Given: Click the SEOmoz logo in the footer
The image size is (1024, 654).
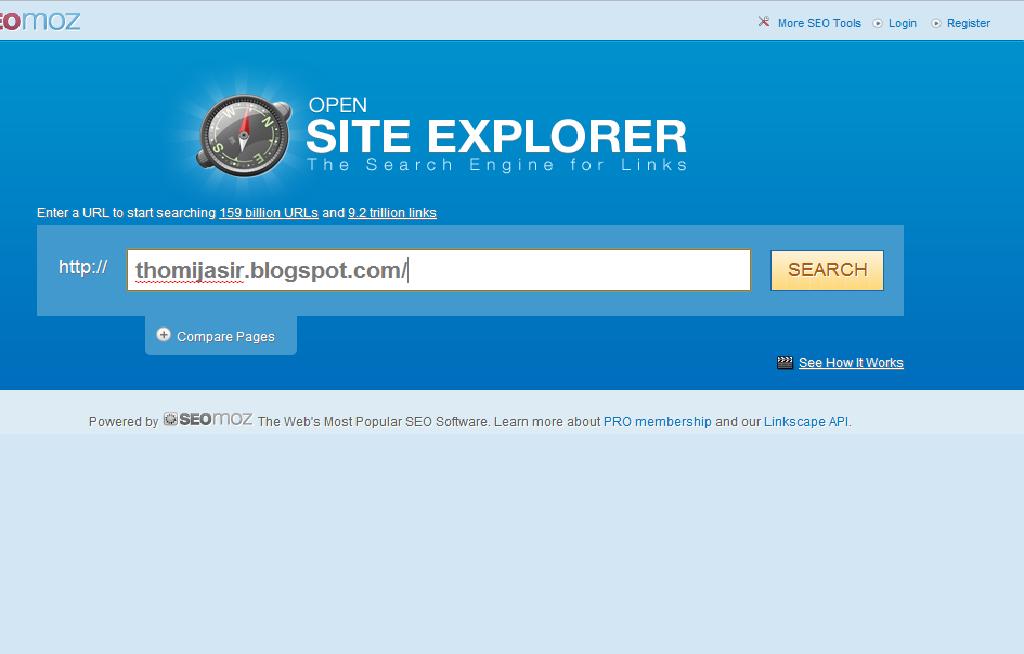Looking at the screenshot, I should coord(208,419).
